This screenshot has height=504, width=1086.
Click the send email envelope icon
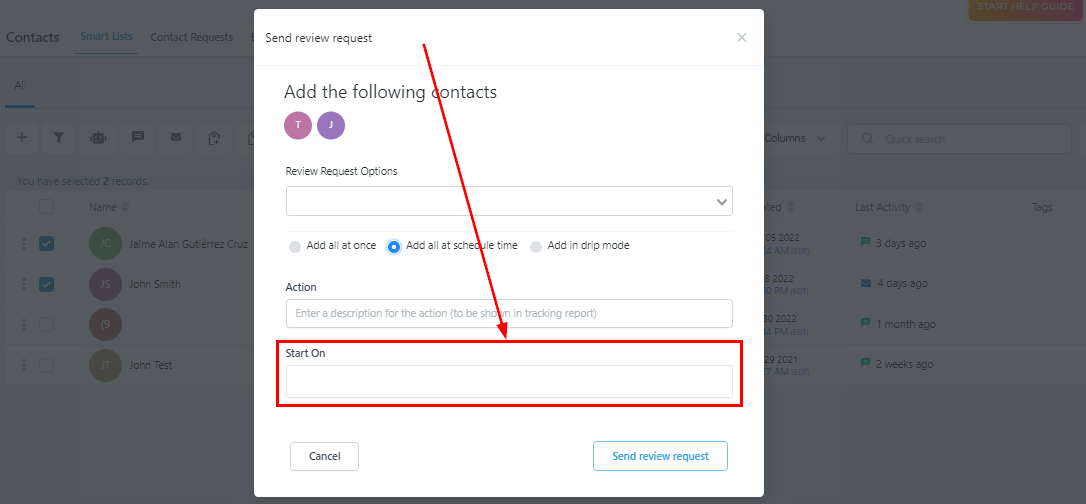coord(176,138)
